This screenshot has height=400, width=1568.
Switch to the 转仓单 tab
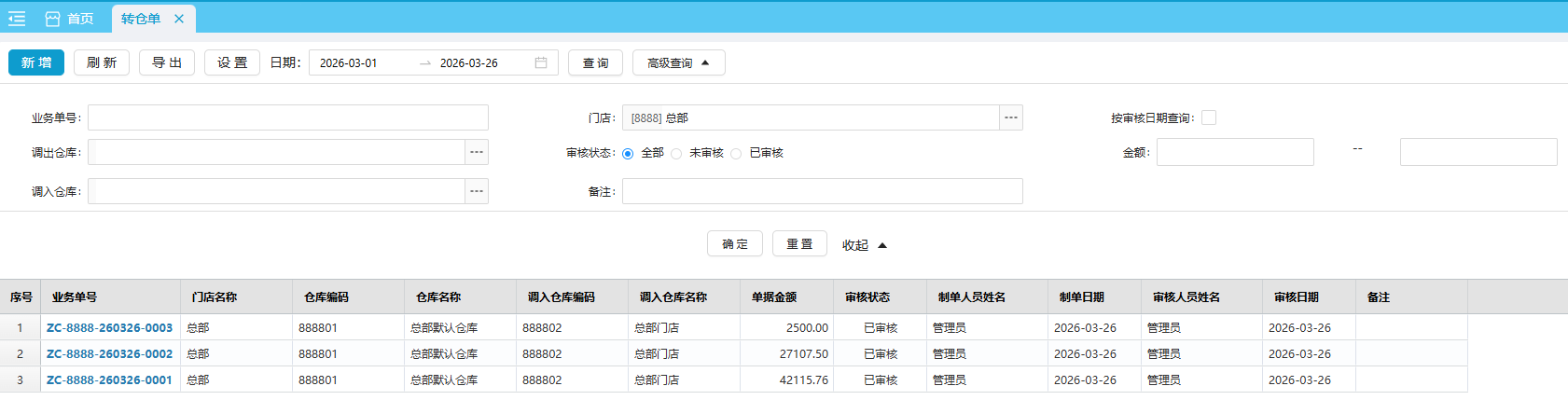tap(141, 19)
